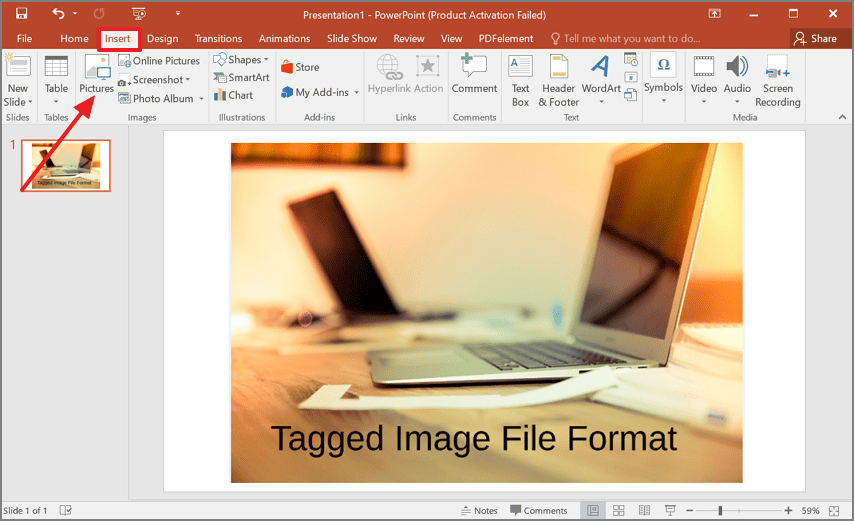Insert Object icon in Text group
The height and width of the screenshot is (521, 854).
pos(631,95)
